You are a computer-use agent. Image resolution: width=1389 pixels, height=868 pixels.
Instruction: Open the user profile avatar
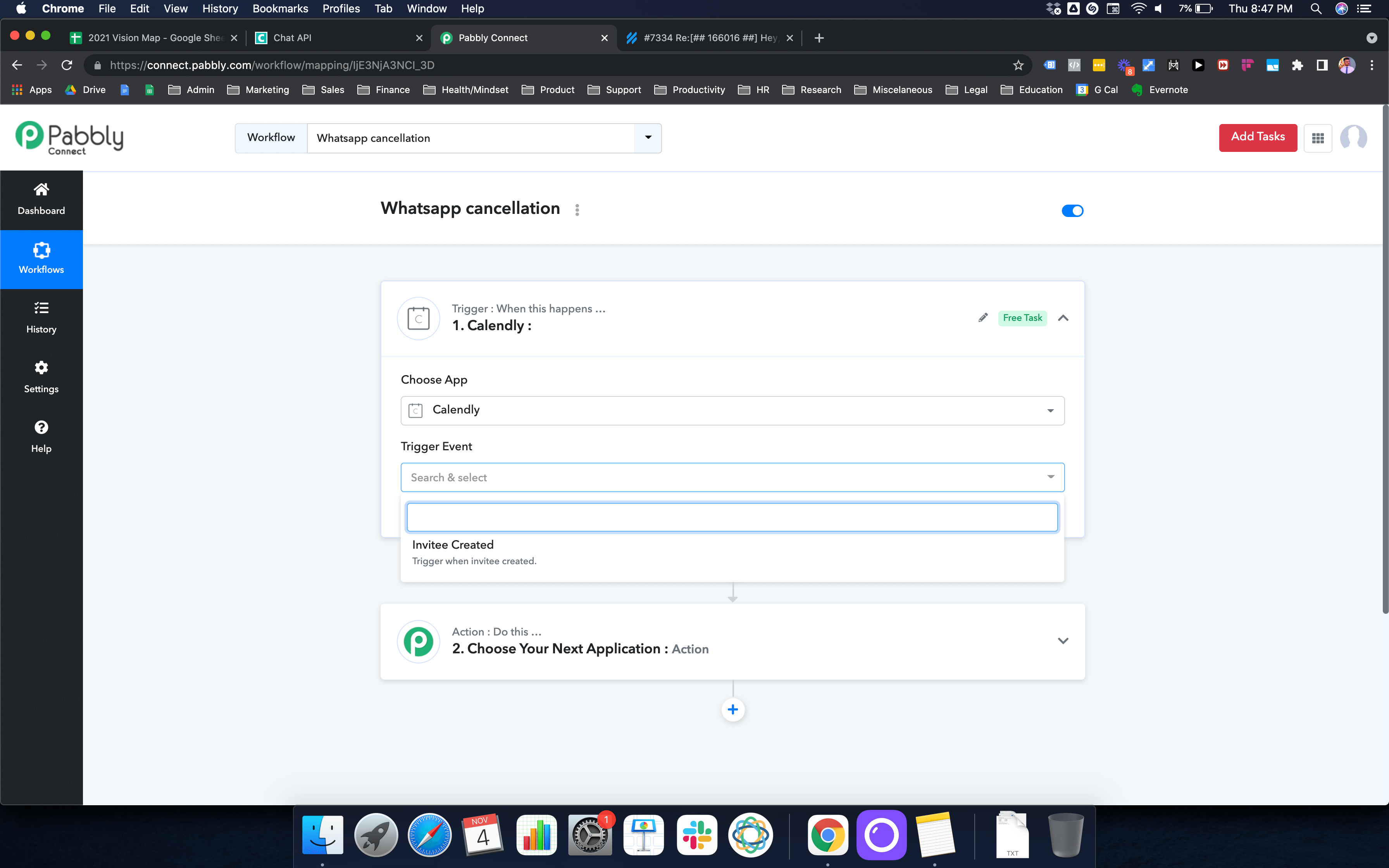[x=1353, y=138]
